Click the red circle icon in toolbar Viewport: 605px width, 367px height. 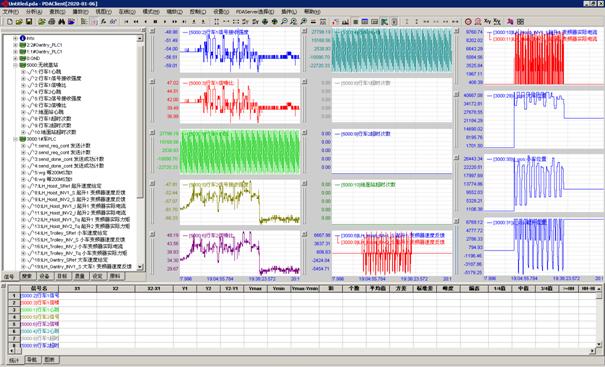click(x=468, y=22)
